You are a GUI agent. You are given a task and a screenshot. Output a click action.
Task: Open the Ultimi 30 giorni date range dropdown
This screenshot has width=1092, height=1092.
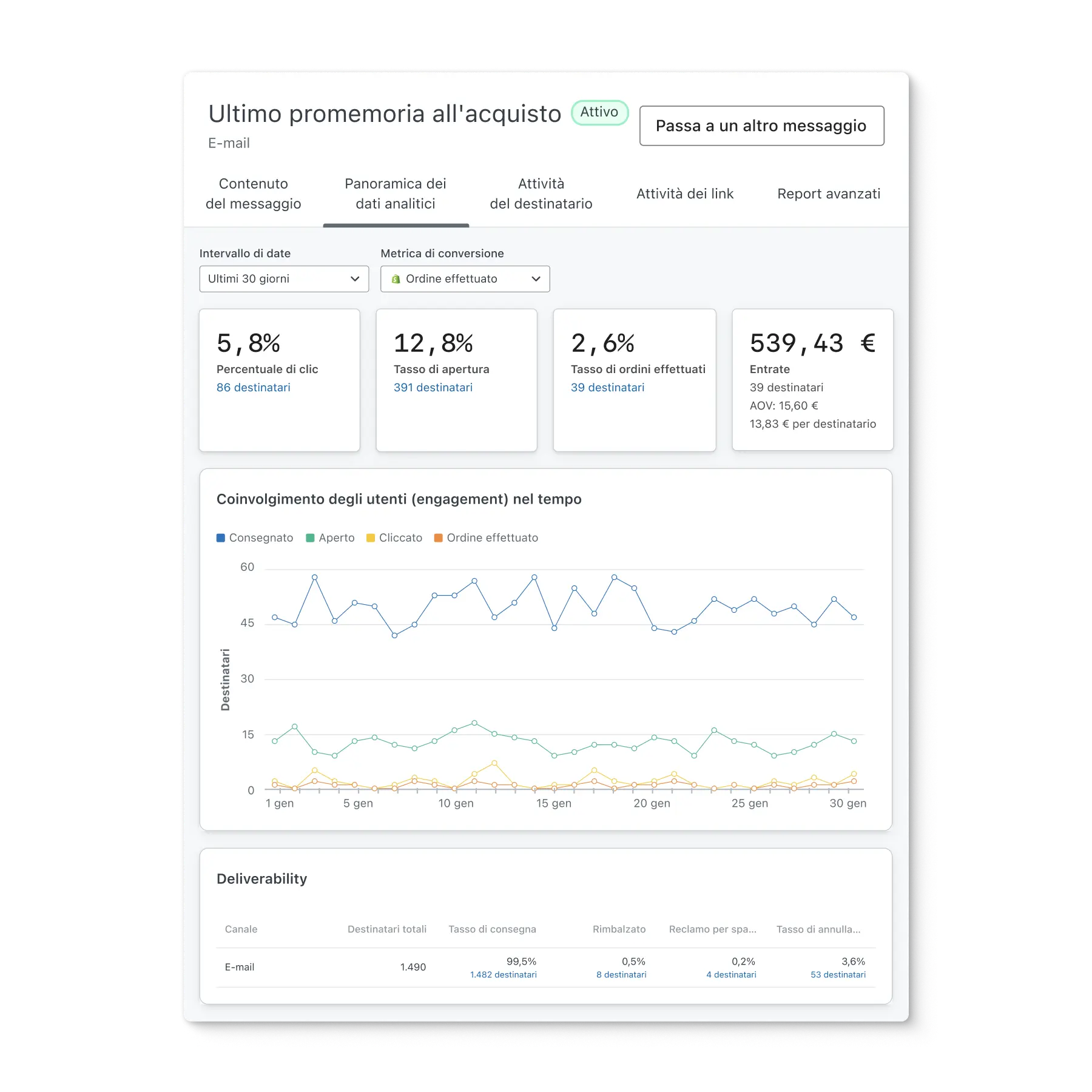click(284, 279)
